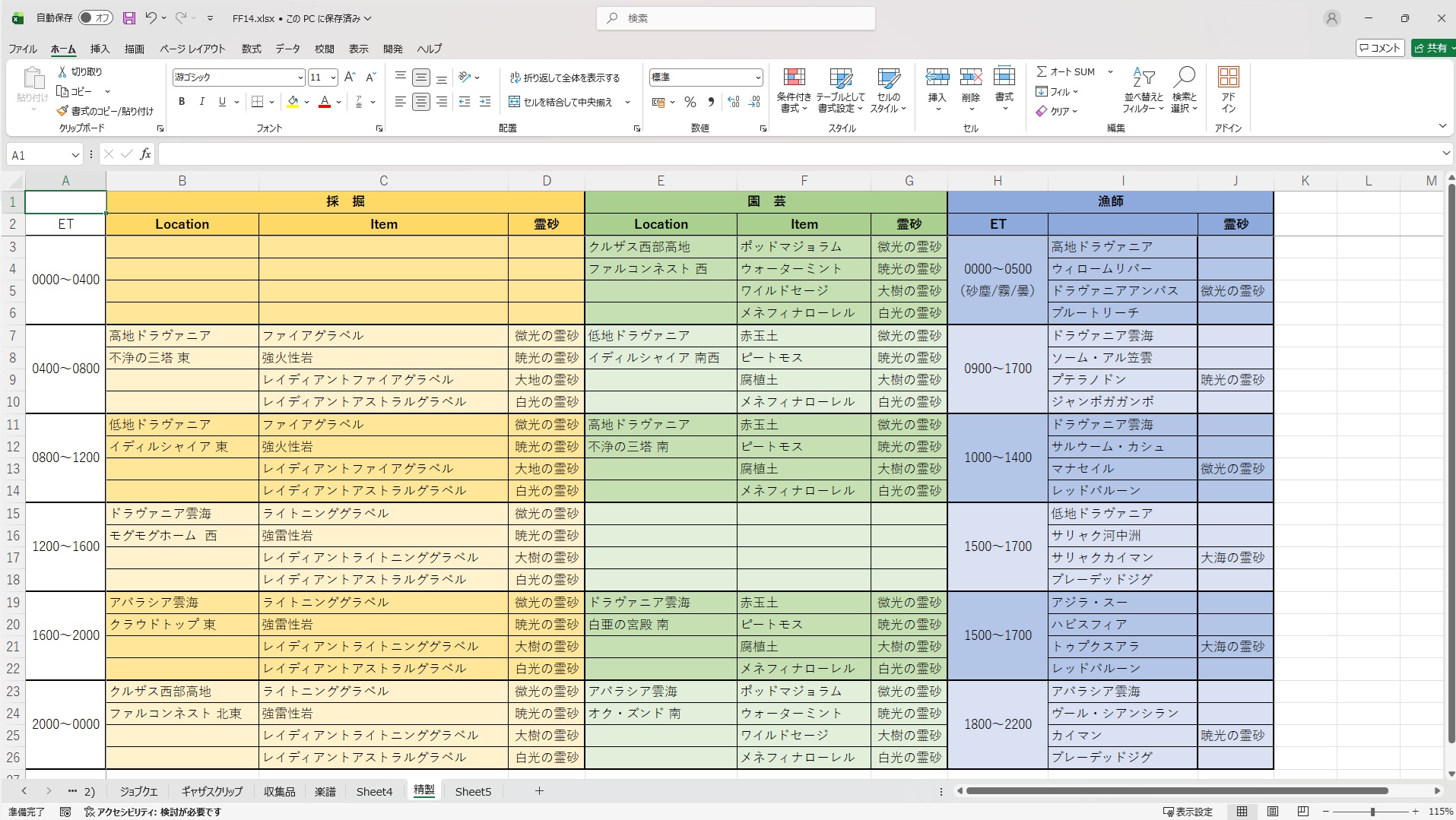Toggle underline formatting
This screenshot has height=820, width=1456.
coord(222,102)
